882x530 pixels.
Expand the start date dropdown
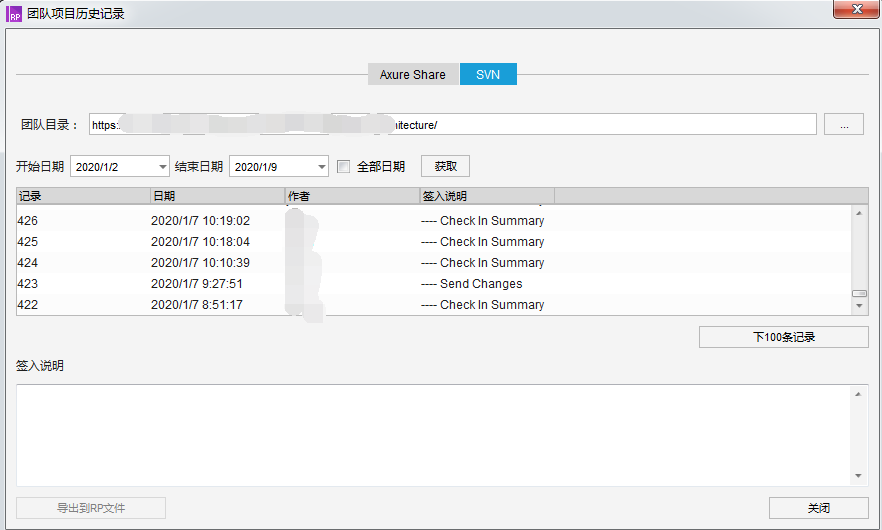click(x=162, y=167)
